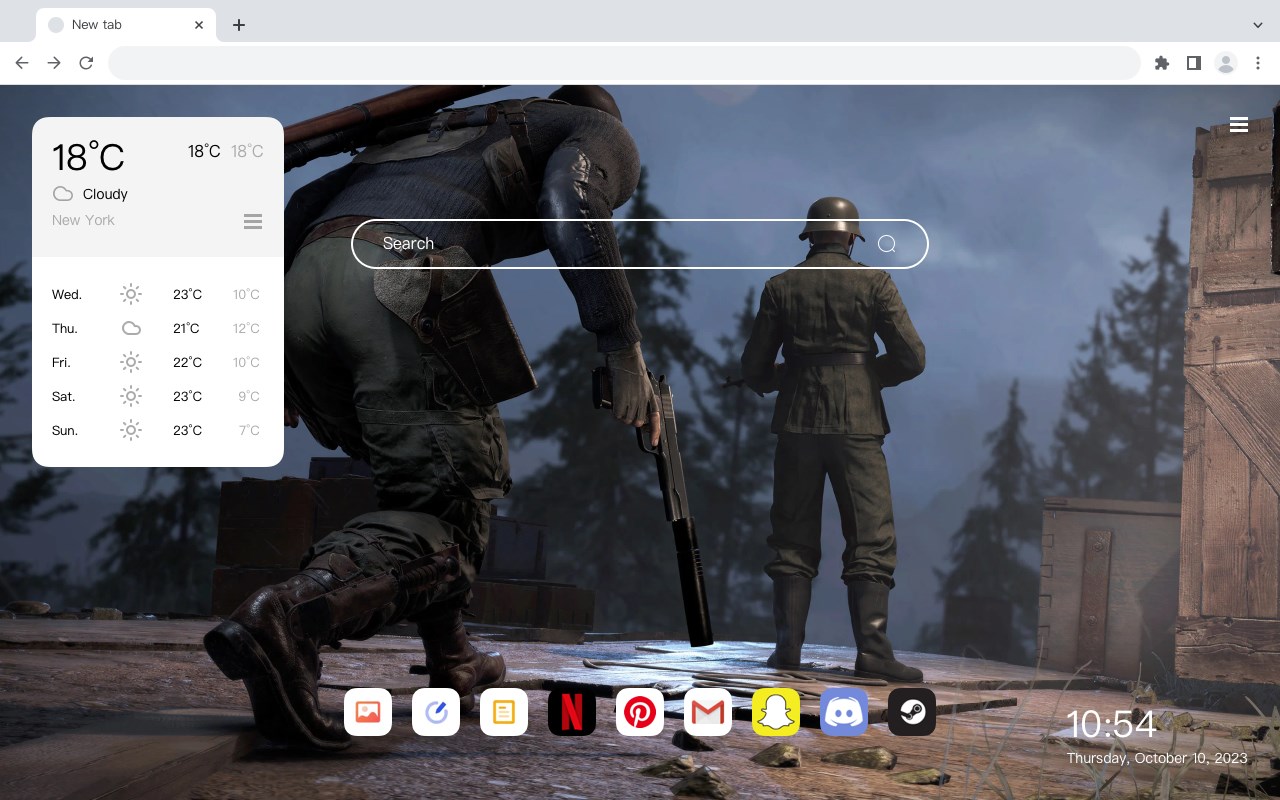This screenshot has height=800, width=1280.
Task: Go forward to next page
Action: (x=54, y=63)
